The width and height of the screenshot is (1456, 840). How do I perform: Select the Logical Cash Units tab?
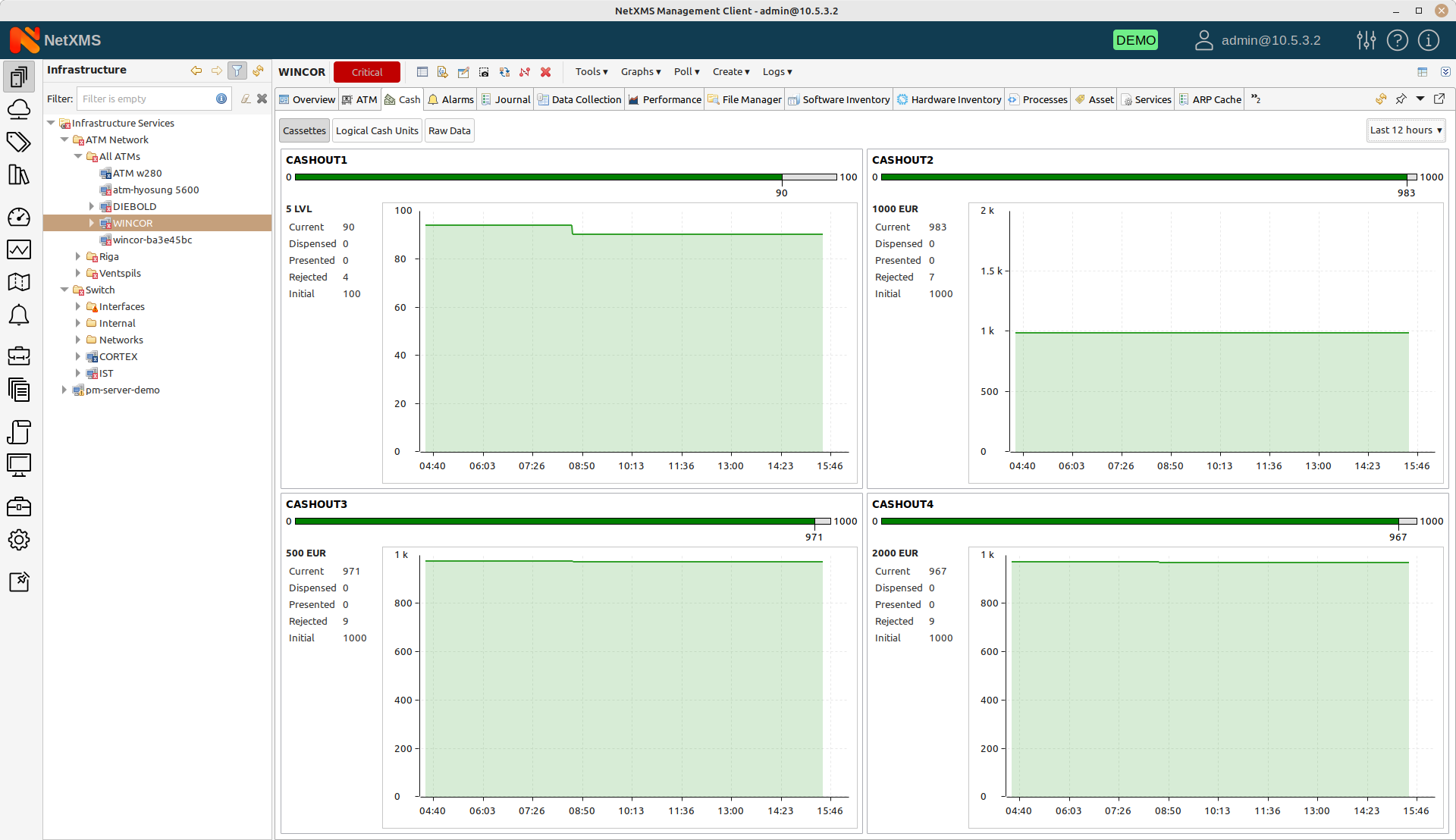coord(376,129)
